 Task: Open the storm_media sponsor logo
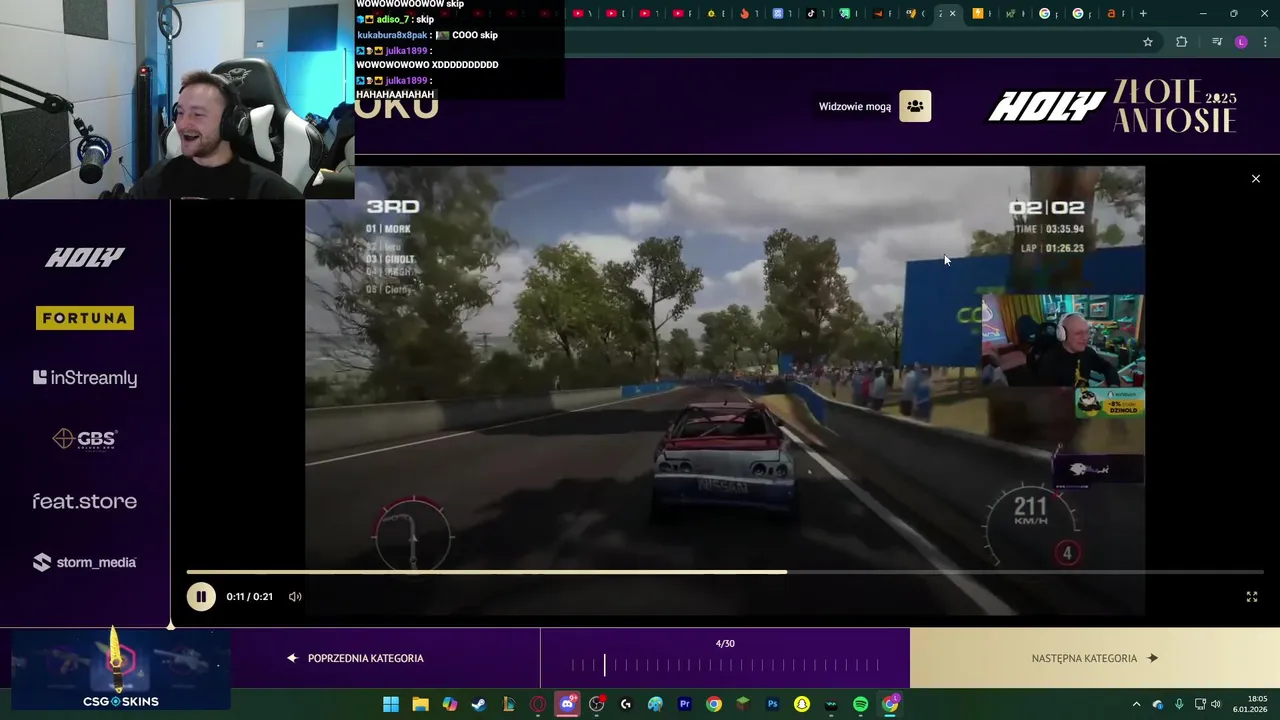(85, 562)
